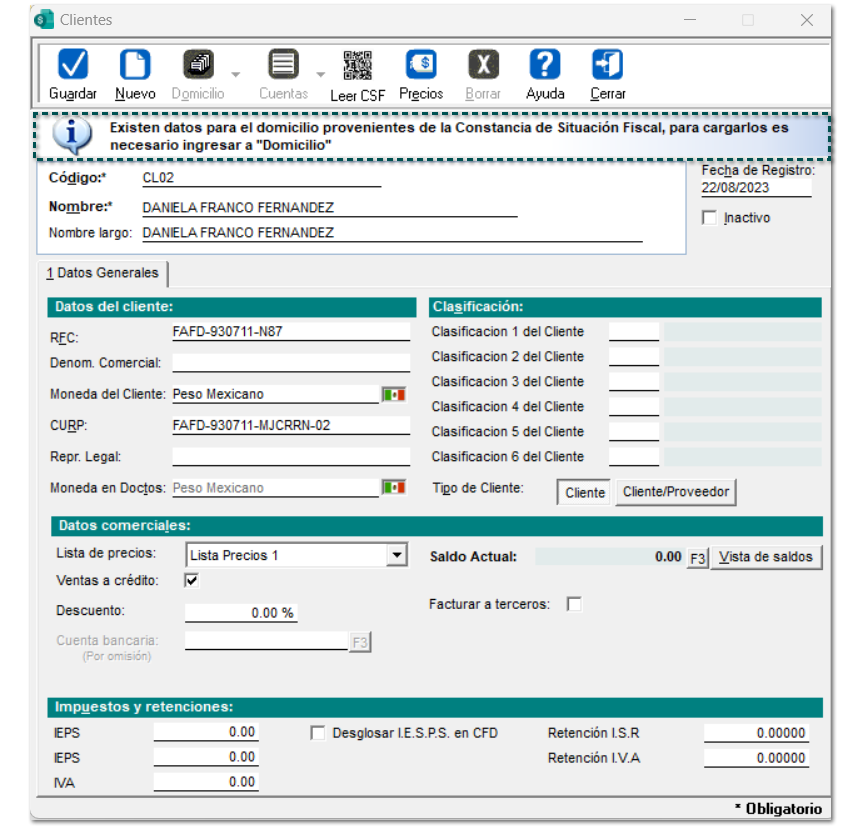Click the first IEPS value field
The width and height of the screenshot is (842, 829).
[x=206, y=732]
